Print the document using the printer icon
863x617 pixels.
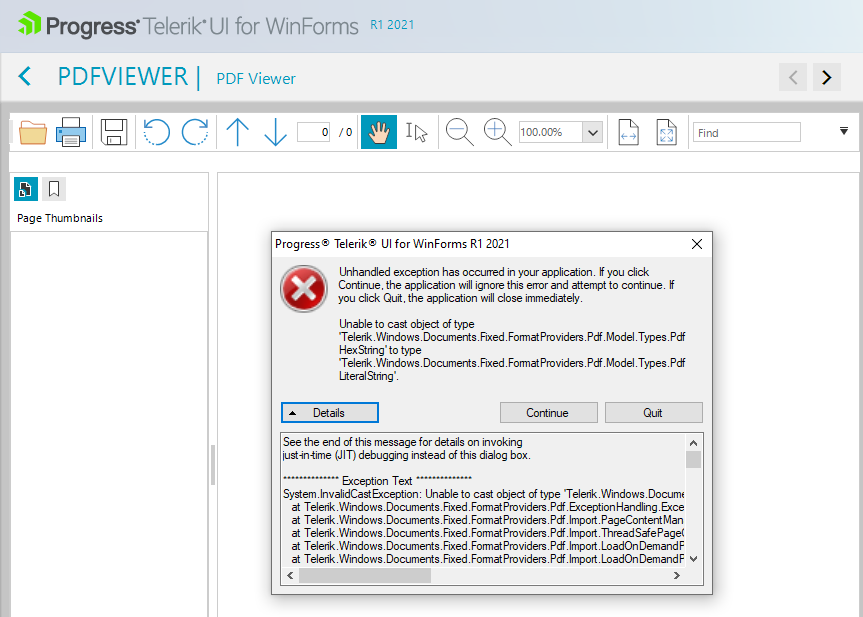[71, 132]
